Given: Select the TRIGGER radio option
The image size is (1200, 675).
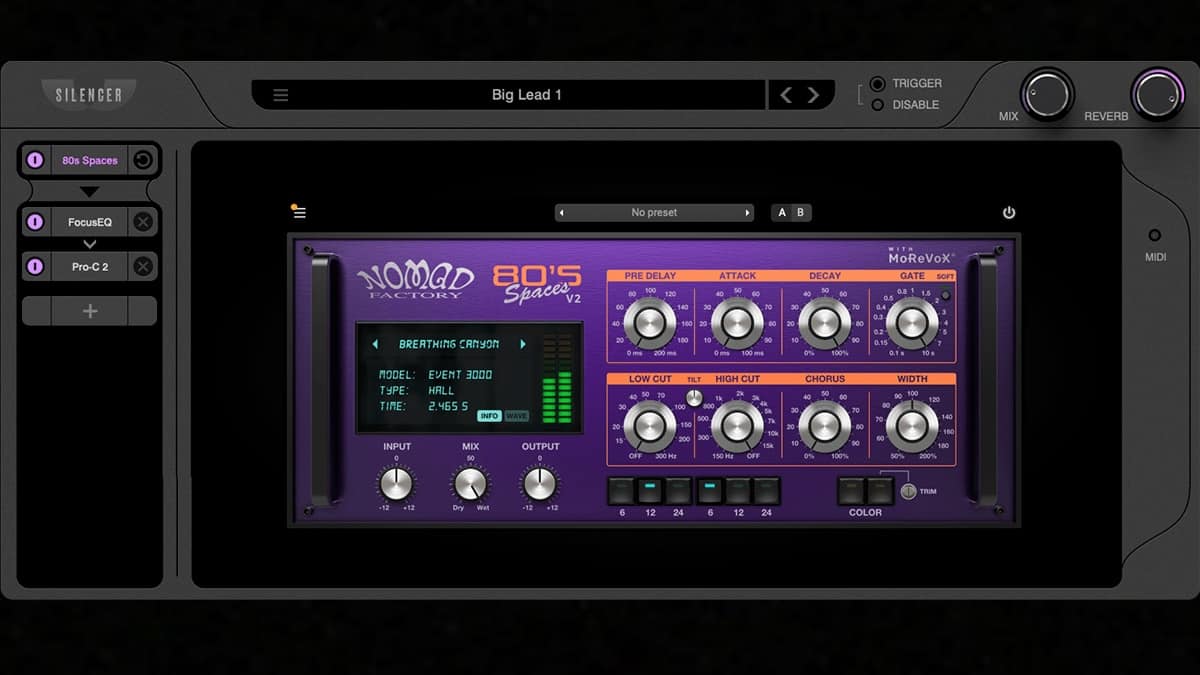Looking at the screenshot, I should (x=877, y=84).
